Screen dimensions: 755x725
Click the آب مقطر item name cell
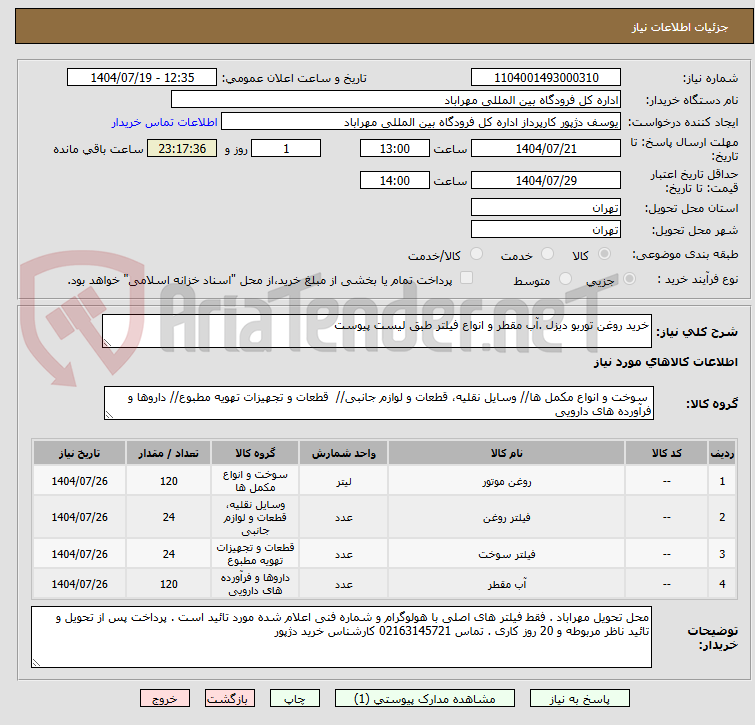click(507, 584)
